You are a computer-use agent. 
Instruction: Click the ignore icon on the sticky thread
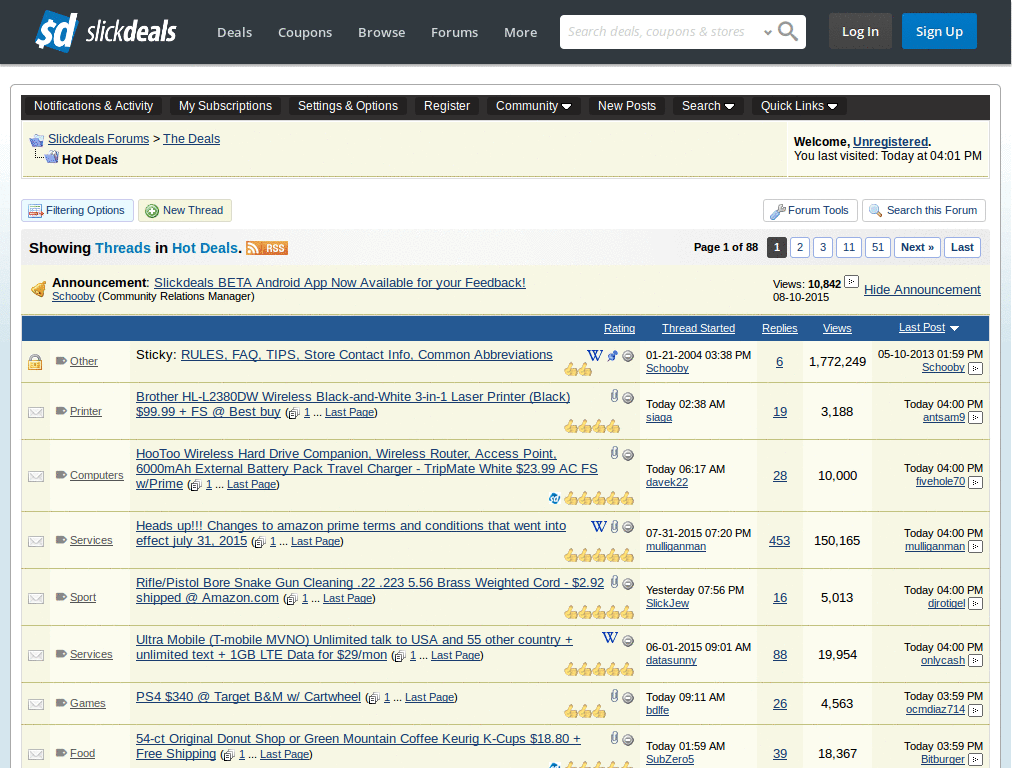tap(628, 355)
